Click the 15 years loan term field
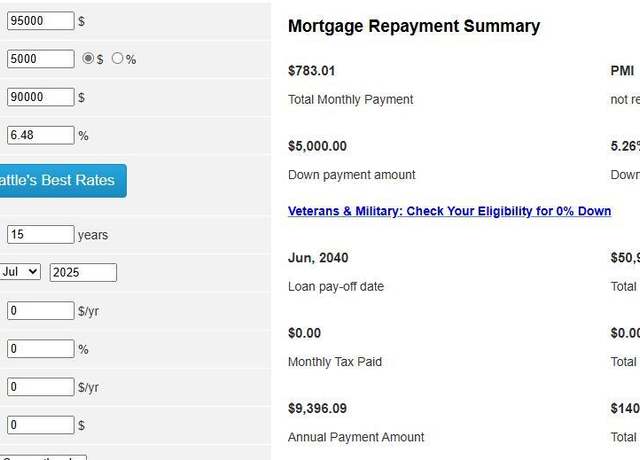 tap(40, 235)
